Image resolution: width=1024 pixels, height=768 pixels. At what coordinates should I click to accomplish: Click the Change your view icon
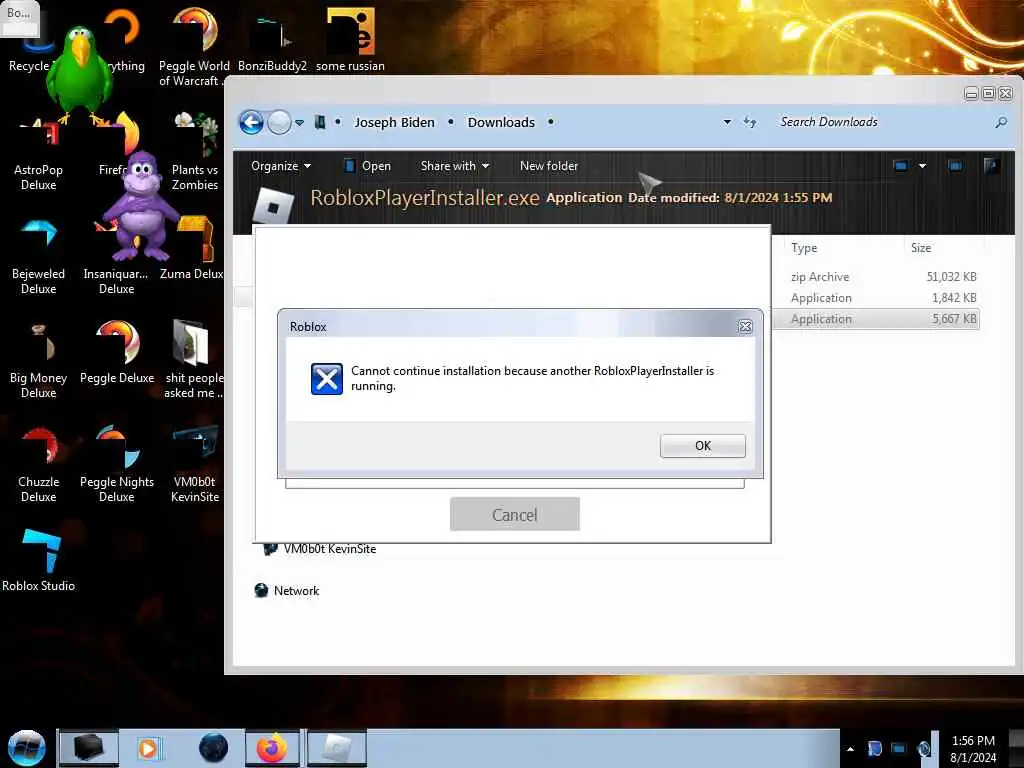pos(901,166)
